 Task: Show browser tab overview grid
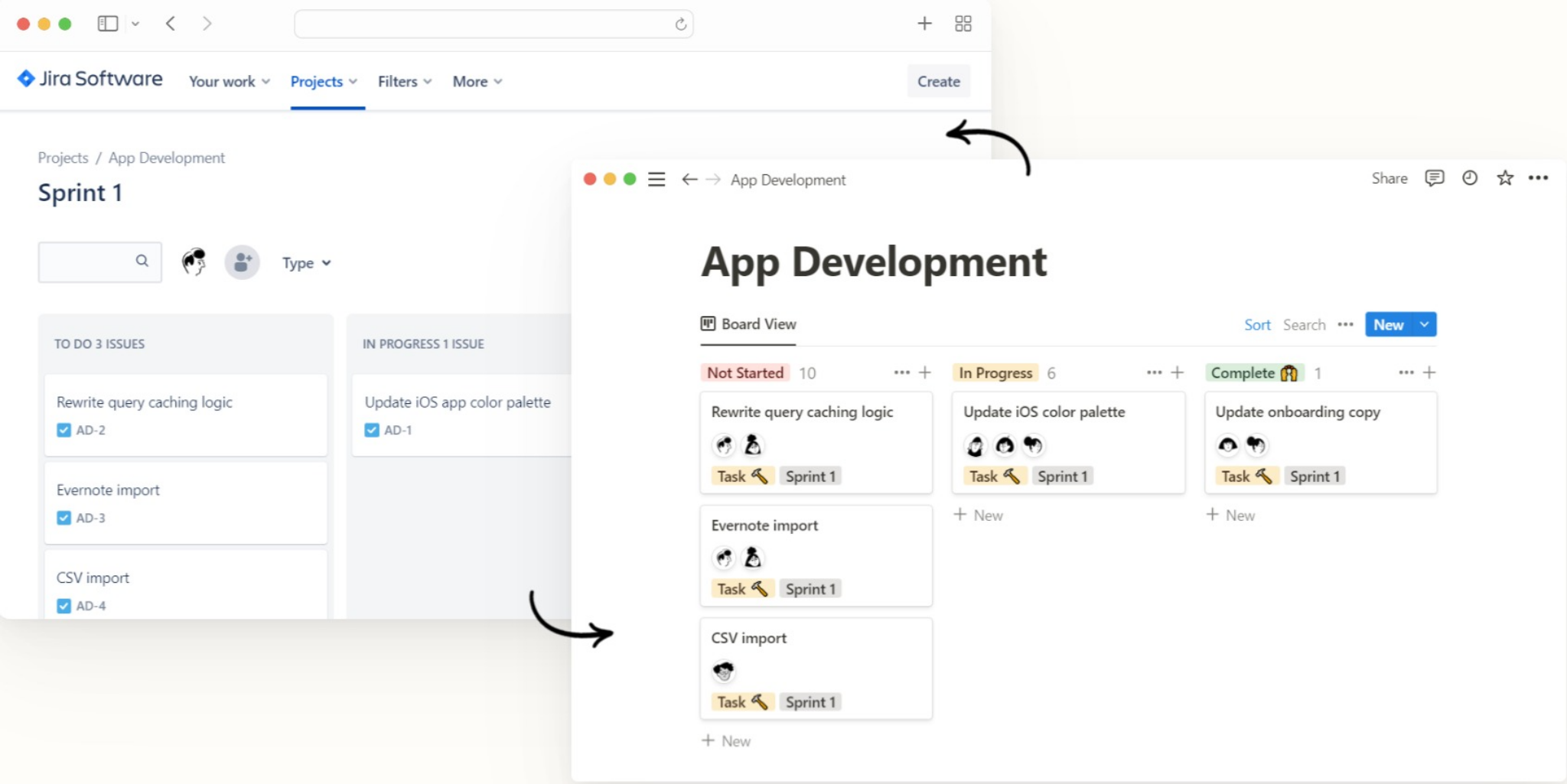tap(963, 24)
